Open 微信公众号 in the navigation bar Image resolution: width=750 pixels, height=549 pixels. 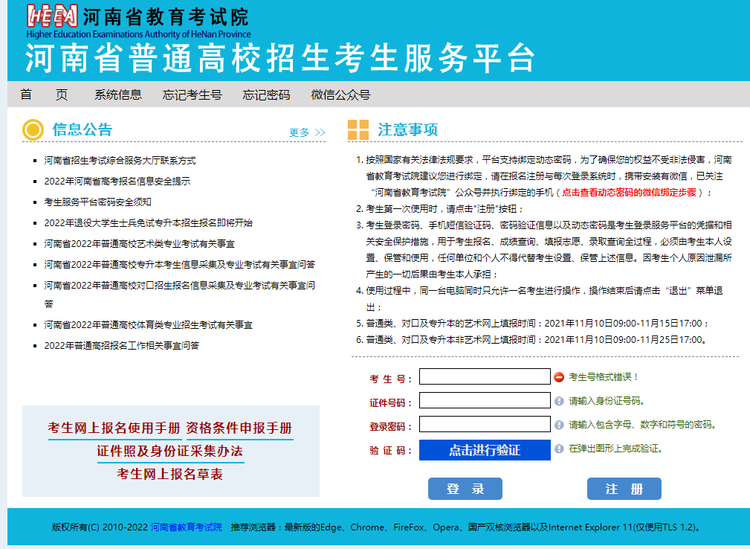click(341, 95)
